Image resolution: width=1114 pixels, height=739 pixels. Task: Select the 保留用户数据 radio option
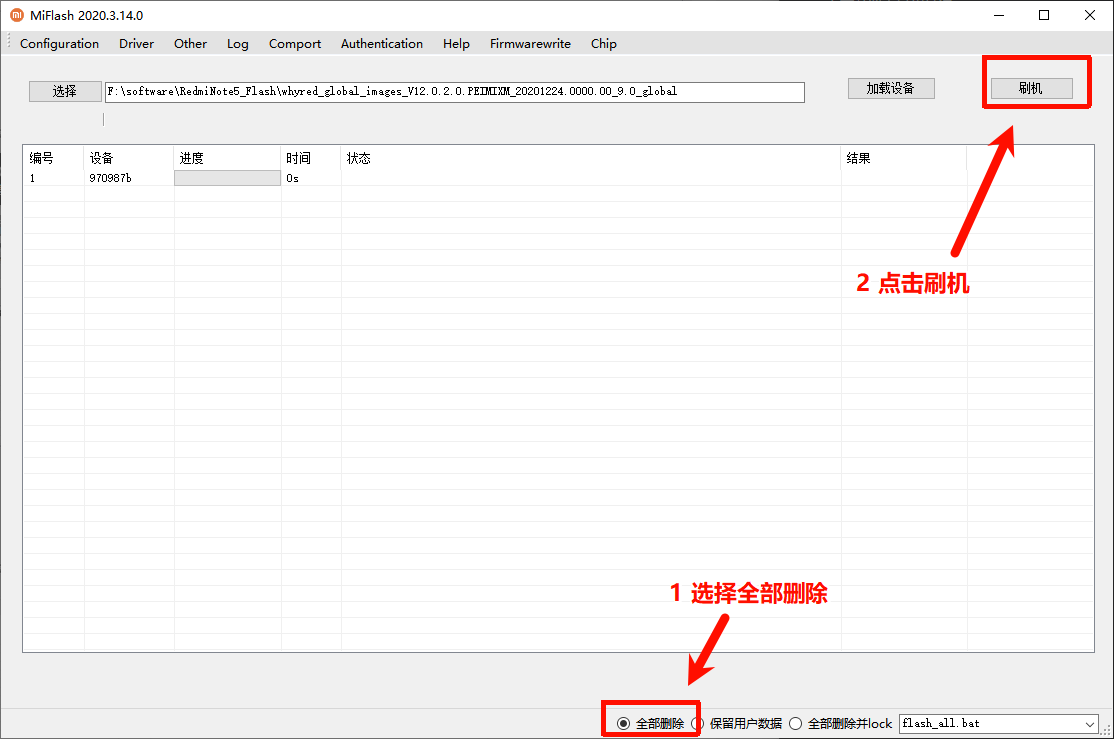(698, 723)
